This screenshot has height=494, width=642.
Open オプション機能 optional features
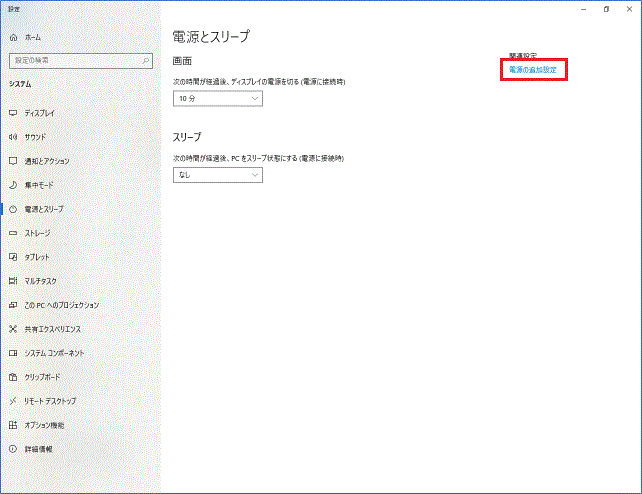(44, 425)
